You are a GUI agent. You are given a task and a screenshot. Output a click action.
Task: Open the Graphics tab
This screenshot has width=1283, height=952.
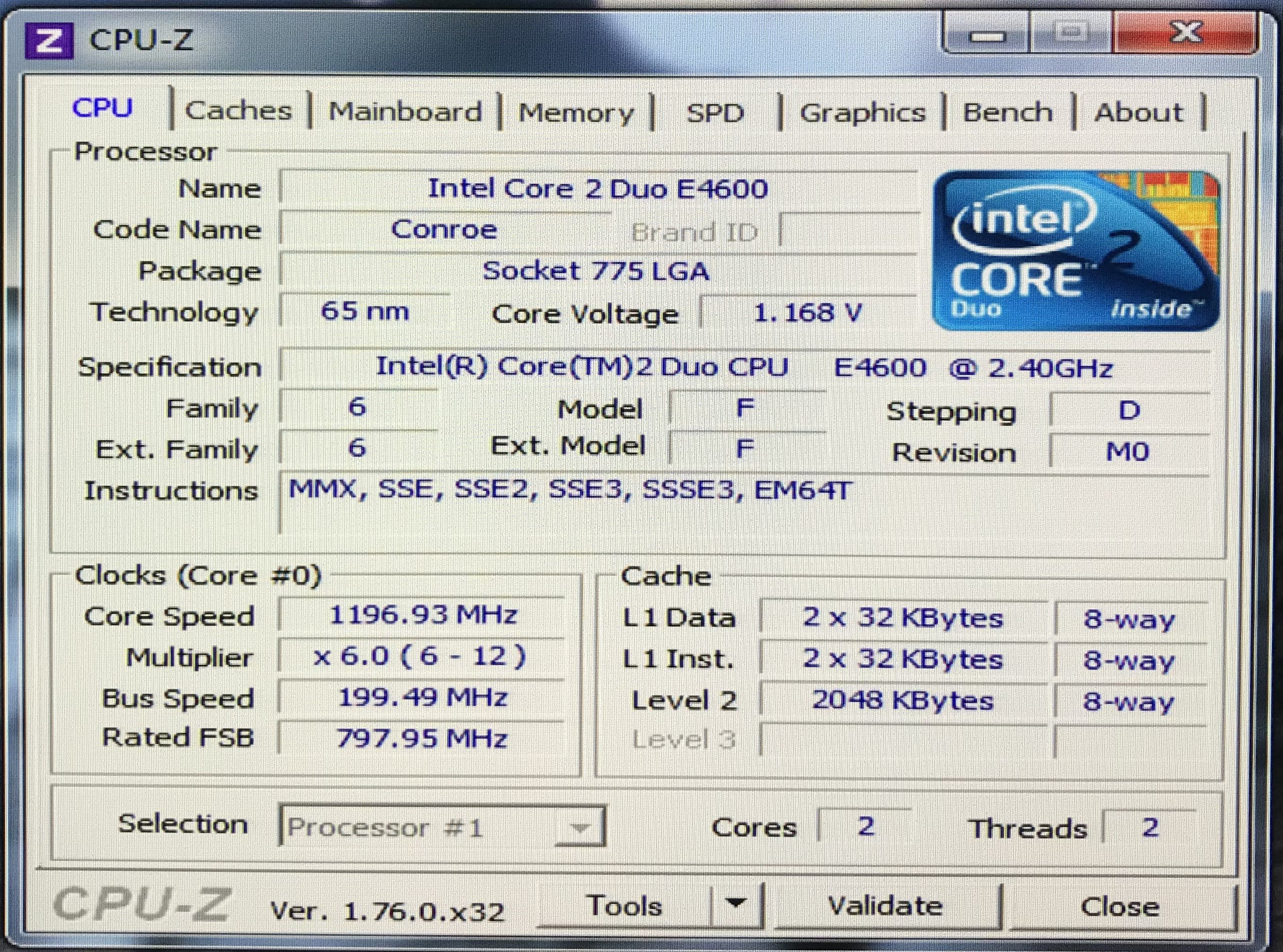pos(862,113)
